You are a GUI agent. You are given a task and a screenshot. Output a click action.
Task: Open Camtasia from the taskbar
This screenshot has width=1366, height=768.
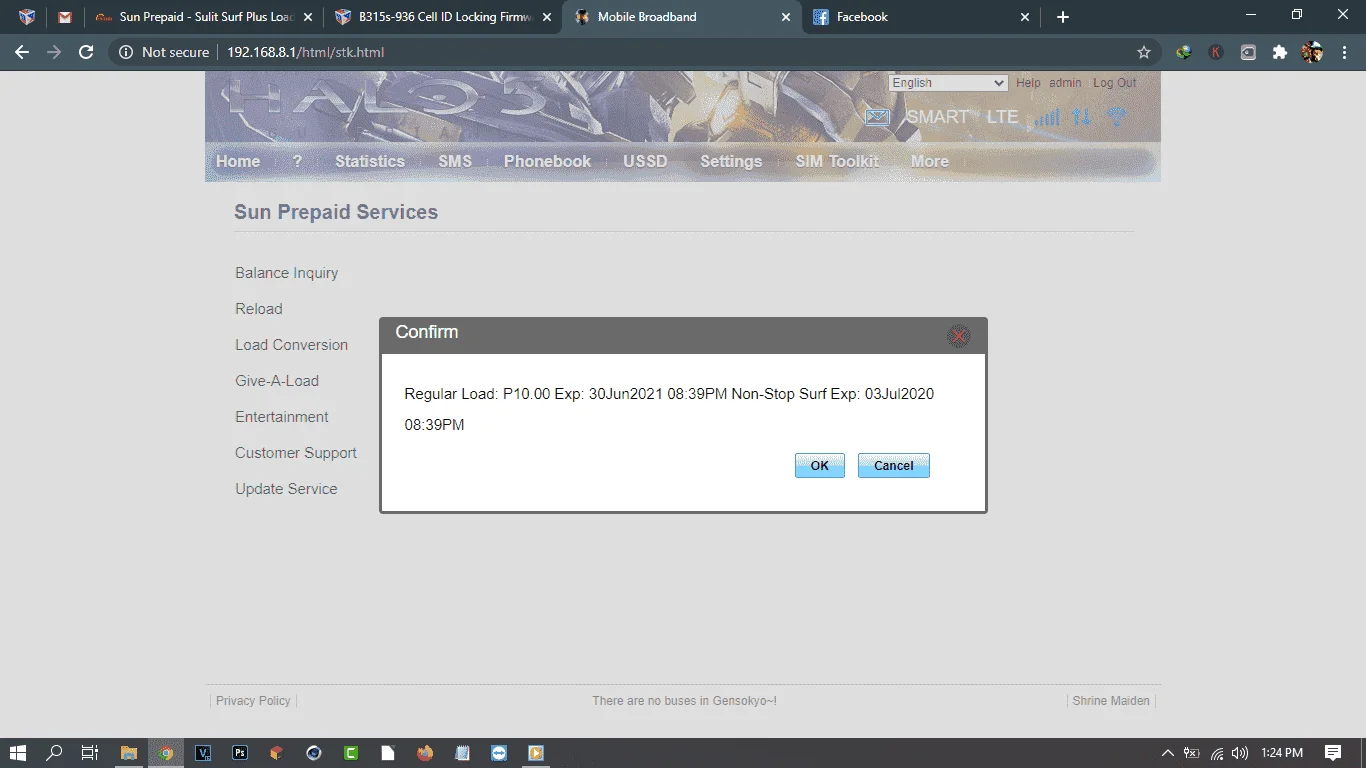coord(351,753)
